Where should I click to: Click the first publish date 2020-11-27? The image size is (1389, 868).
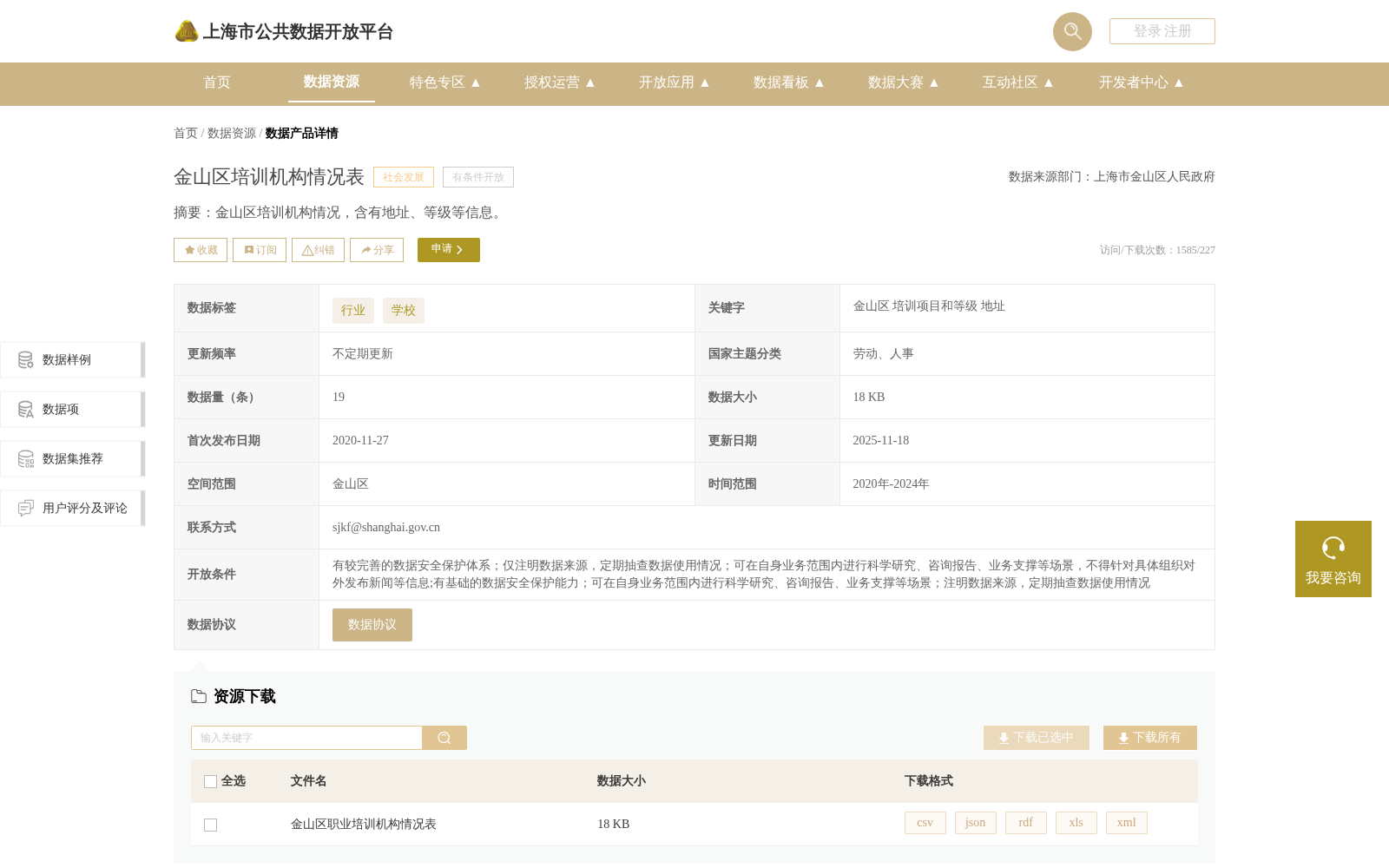click(360, 441)
